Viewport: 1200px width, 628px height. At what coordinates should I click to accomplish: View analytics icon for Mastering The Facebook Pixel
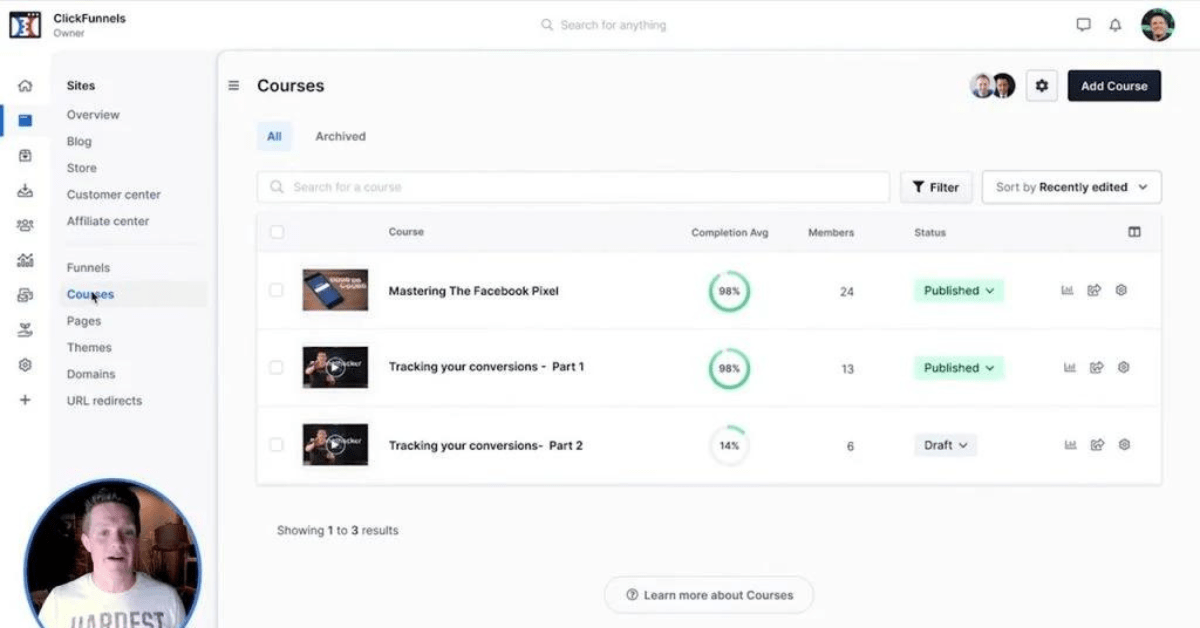pos(1067,290)
